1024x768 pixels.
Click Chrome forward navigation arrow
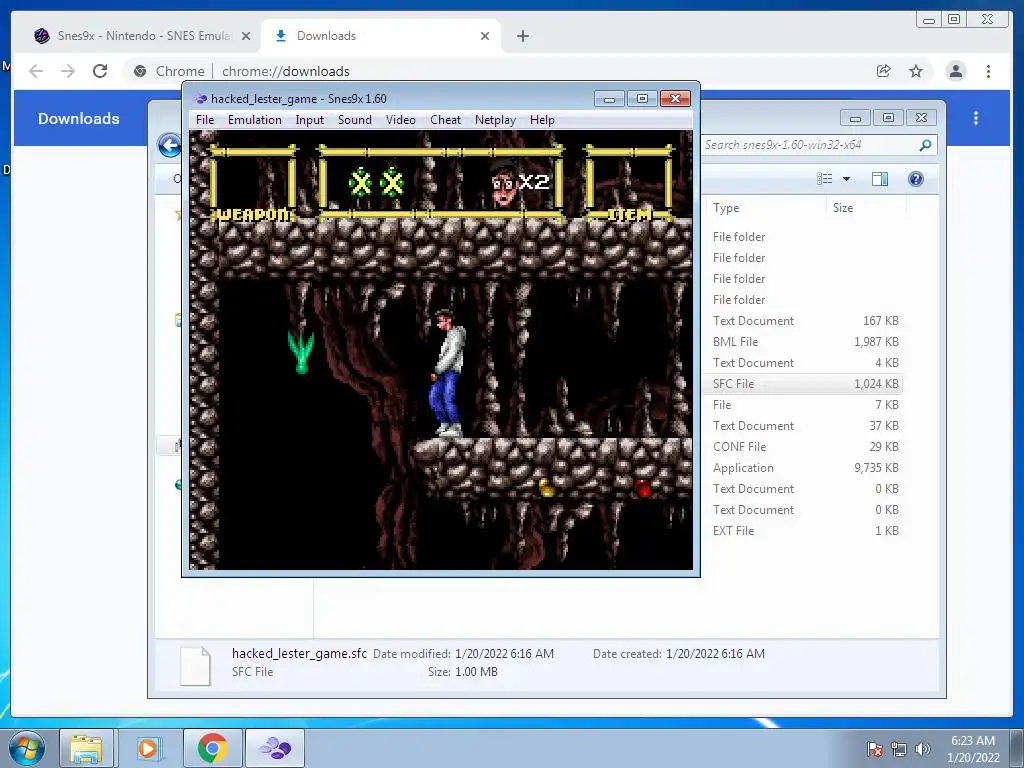coord(68,71)
